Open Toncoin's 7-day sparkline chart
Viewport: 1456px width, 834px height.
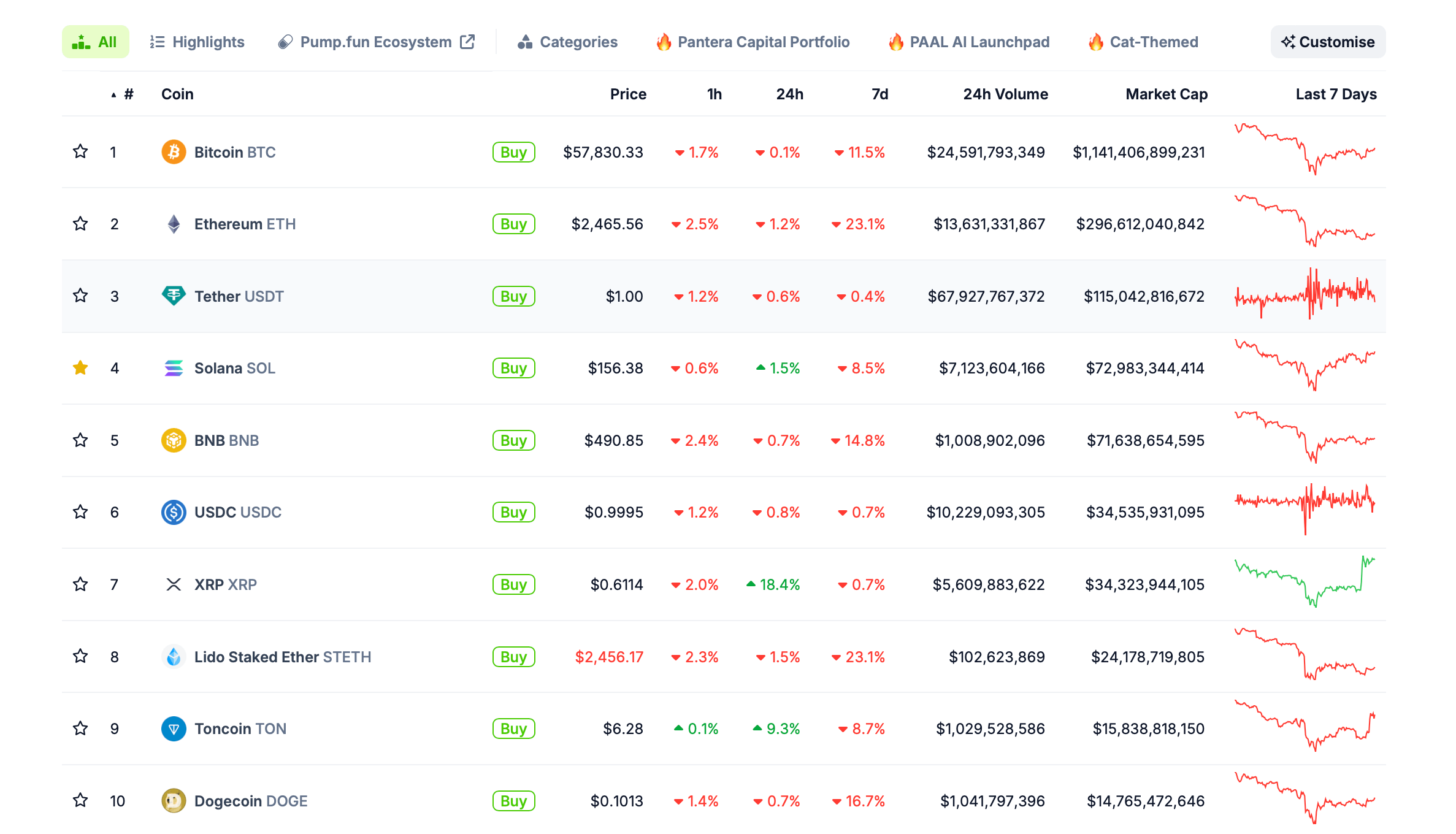pyautogui.click(x=1305, y=725)
